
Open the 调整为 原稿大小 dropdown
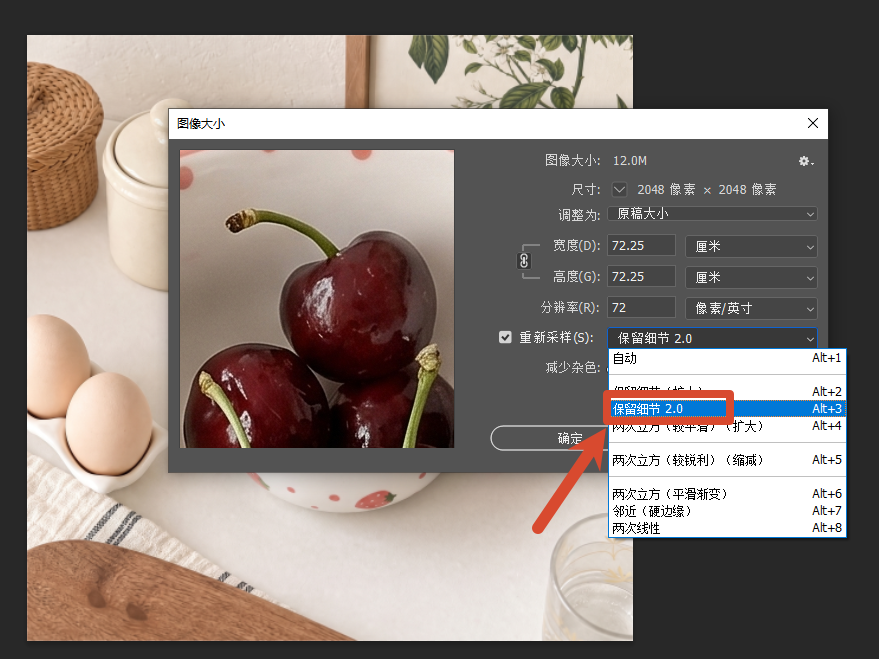712,214
